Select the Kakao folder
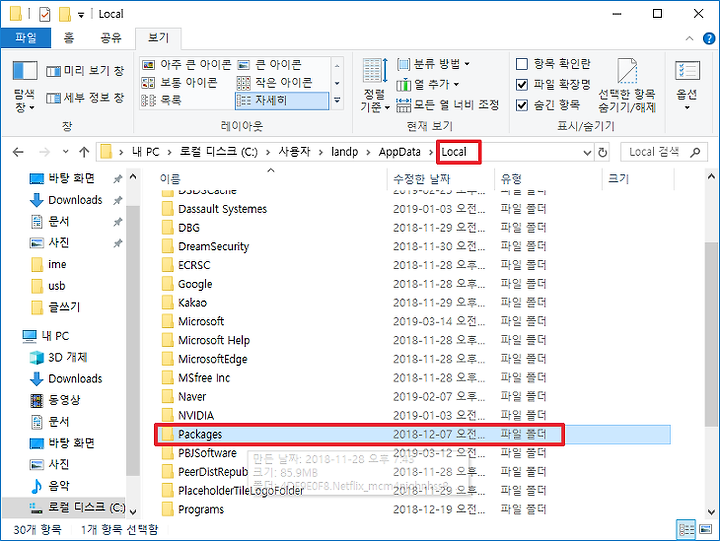Screen dimensions: 720x541 click(192, 303)
